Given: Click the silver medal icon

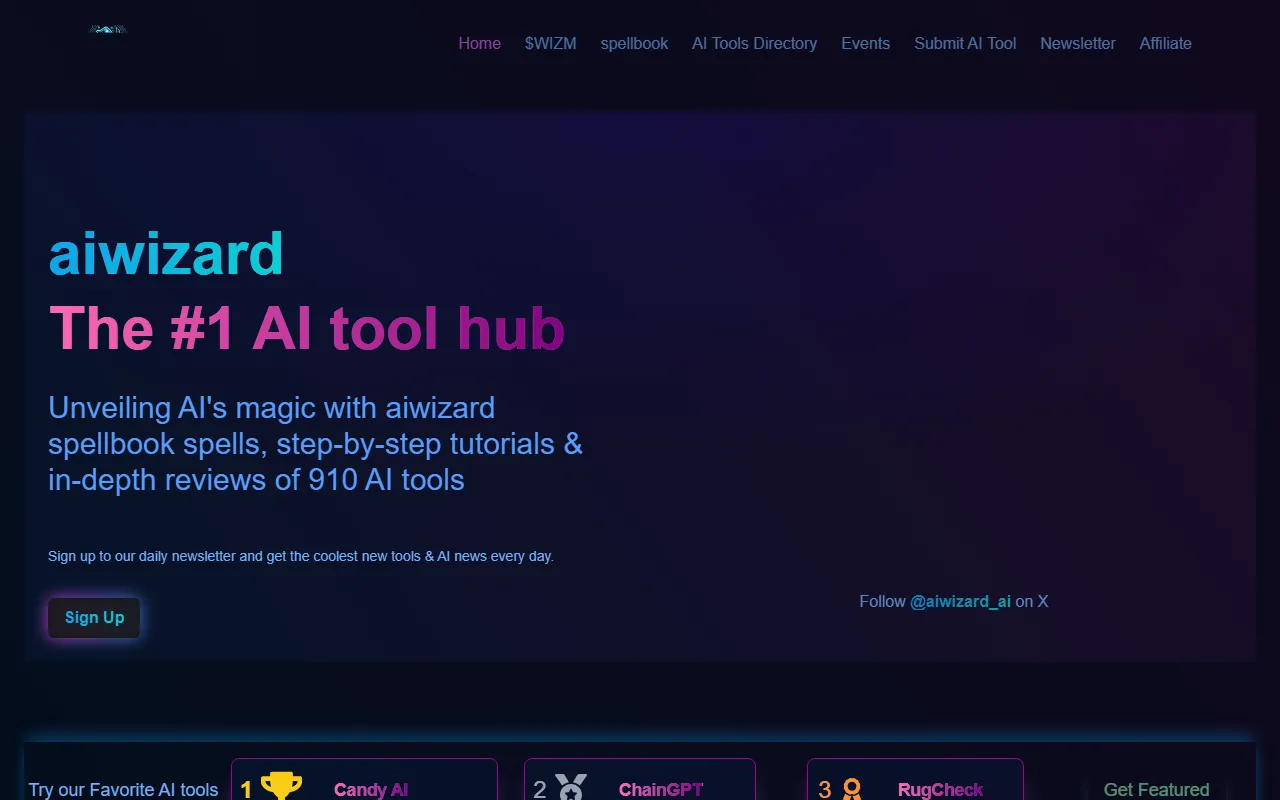Looking at the screenshot, I should pyautogui.click(x=571, y=787).
